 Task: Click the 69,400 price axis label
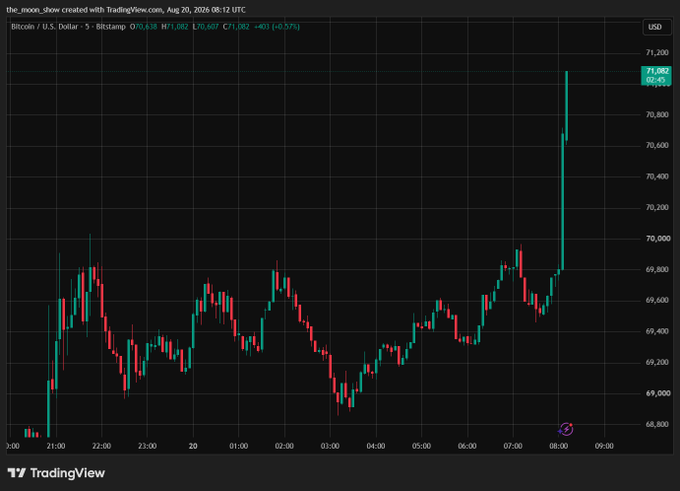tap(657, 331)
